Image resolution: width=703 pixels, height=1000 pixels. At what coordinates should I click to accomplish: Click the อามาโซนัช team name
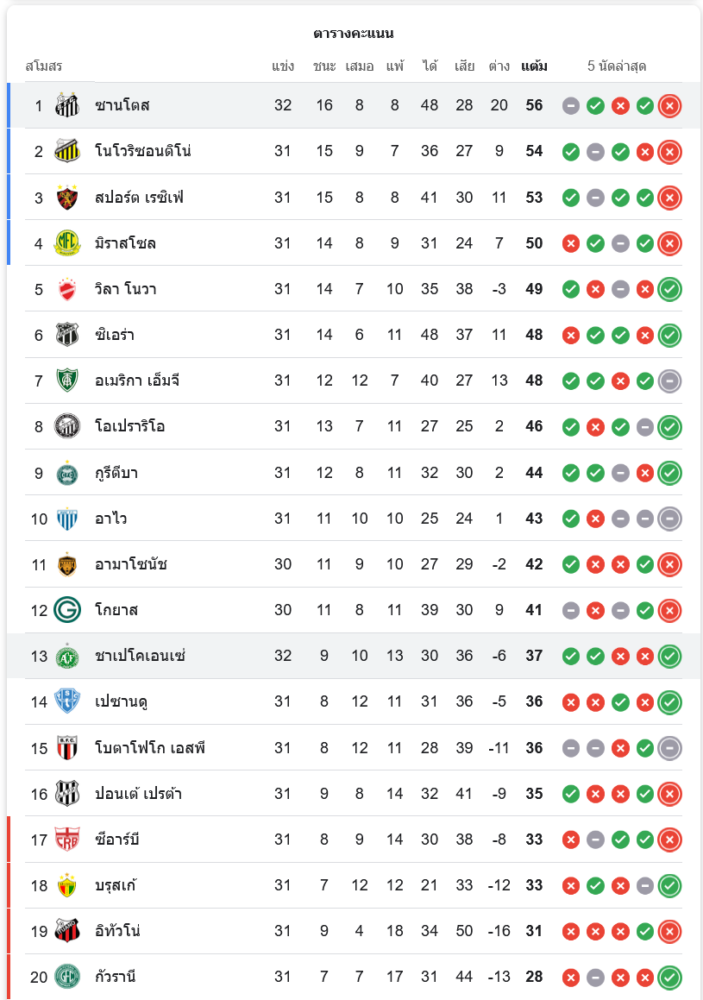(130, 564)
